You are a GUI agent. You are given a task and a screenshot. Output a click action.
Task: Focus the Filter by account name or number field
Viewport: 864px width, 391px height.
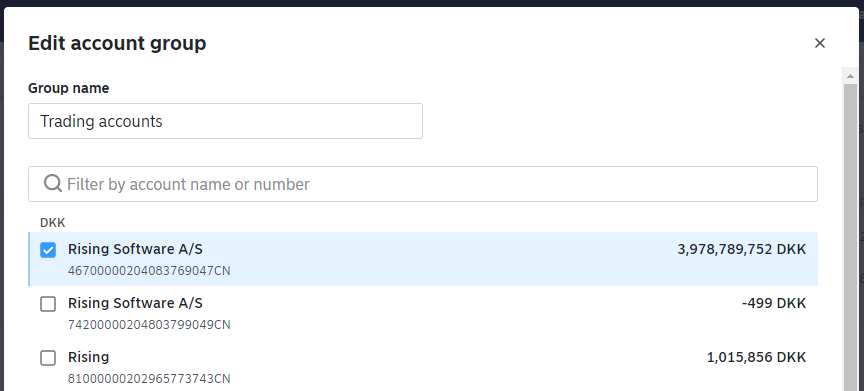coord(423,184)
